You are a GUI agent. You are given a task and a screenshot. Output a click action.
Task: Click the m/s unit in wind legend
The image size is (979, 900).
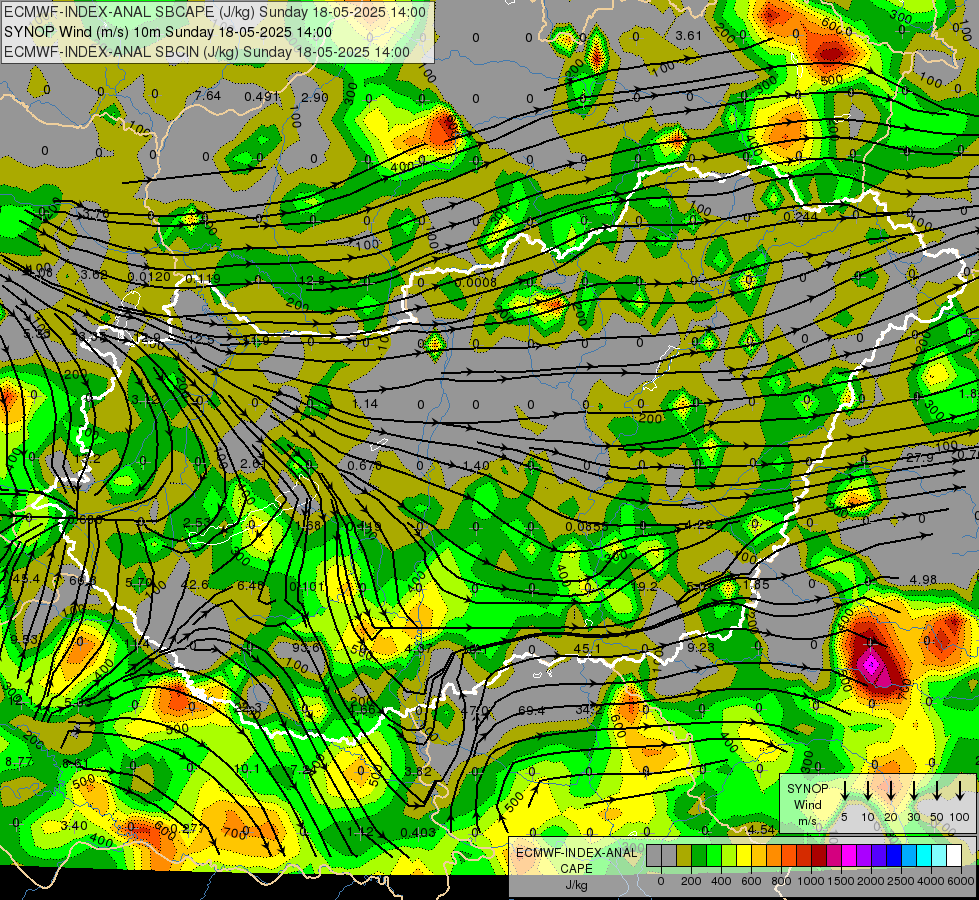pyautogui.click(x=807, y=821)
